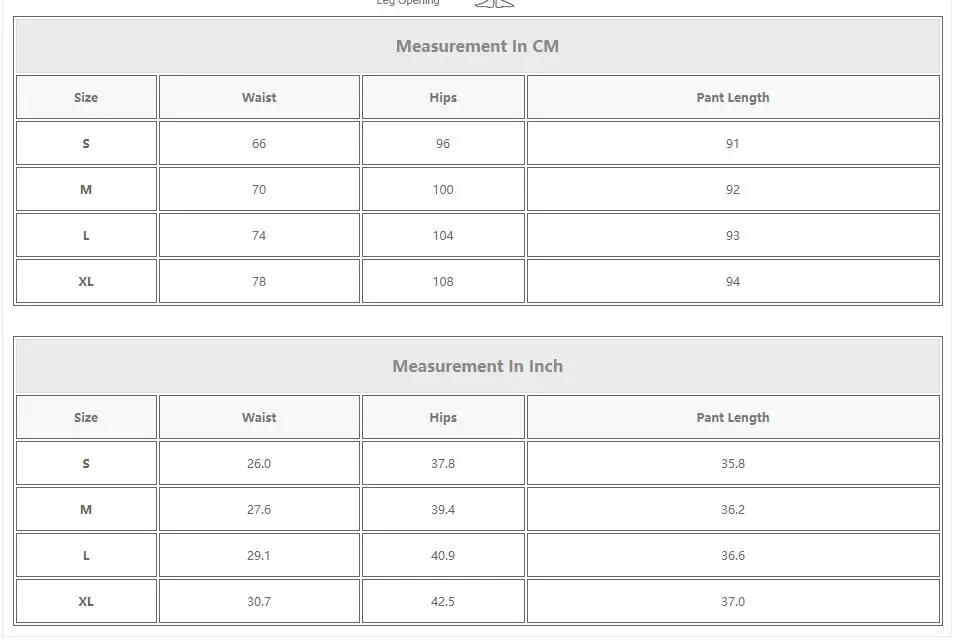Click the hips value 39.4 cell

point(443,509)
